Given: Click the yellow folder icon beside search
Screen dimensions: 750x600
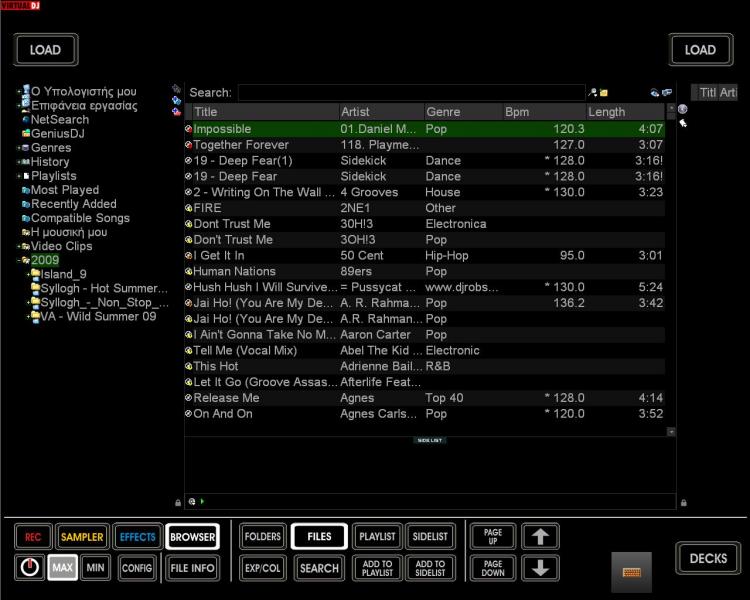Looking at the screenshot, I should point(604,93).
